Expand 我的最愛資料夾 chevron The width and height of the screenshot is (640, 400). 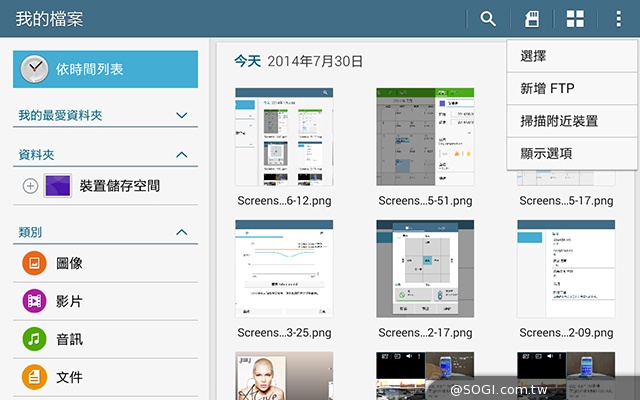click(182, 116)
